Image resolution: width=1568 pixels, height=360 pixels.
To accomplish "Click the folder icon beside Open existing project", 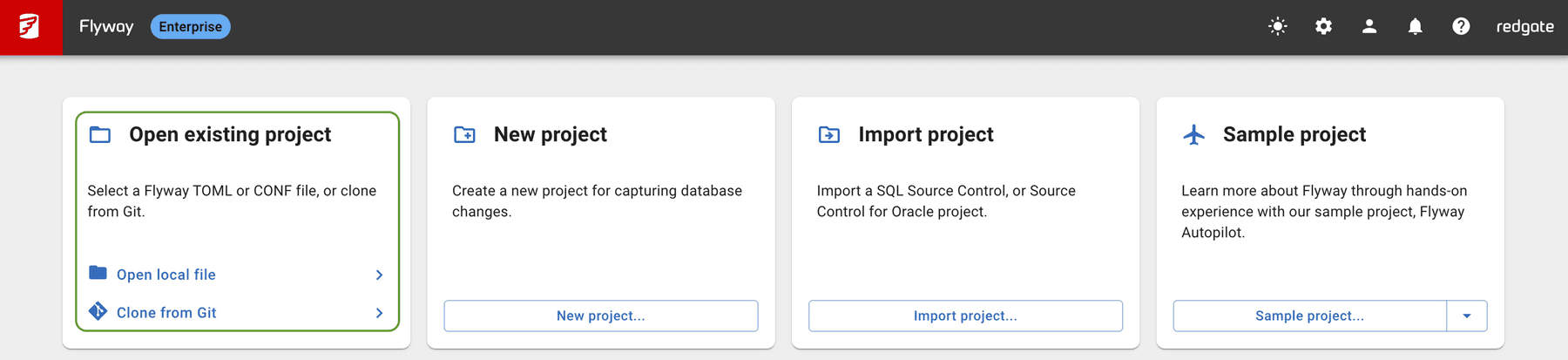I will (100, 134).
